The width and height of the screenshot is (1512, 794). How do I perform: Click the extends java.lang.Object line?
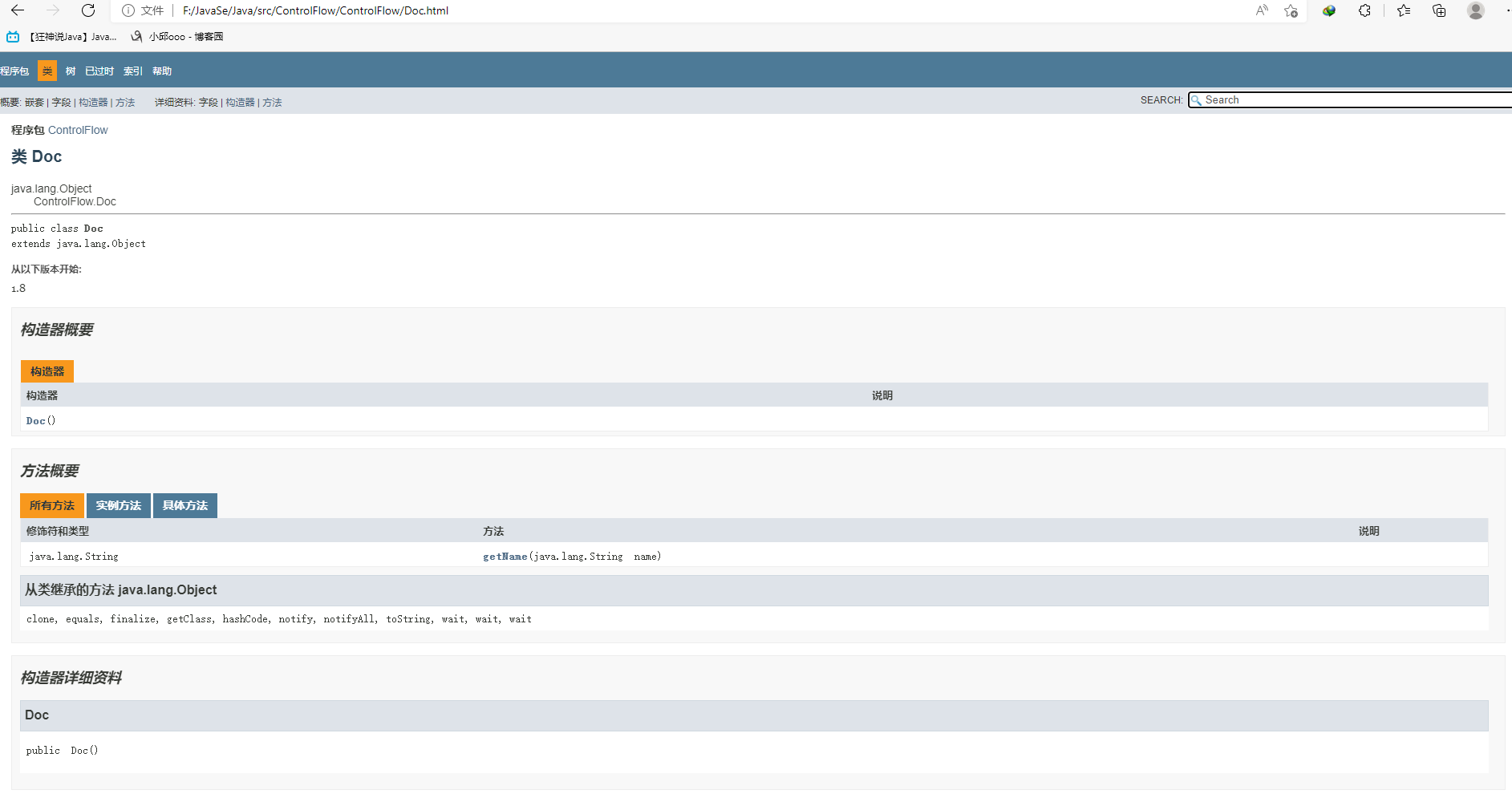coord(79,244)
